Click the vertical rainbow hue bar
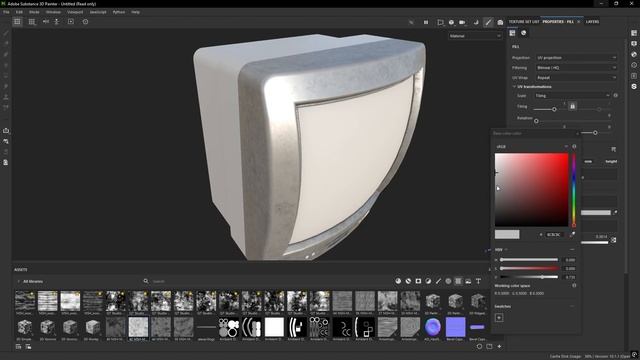The image size is (640, 360). point(573,190)
